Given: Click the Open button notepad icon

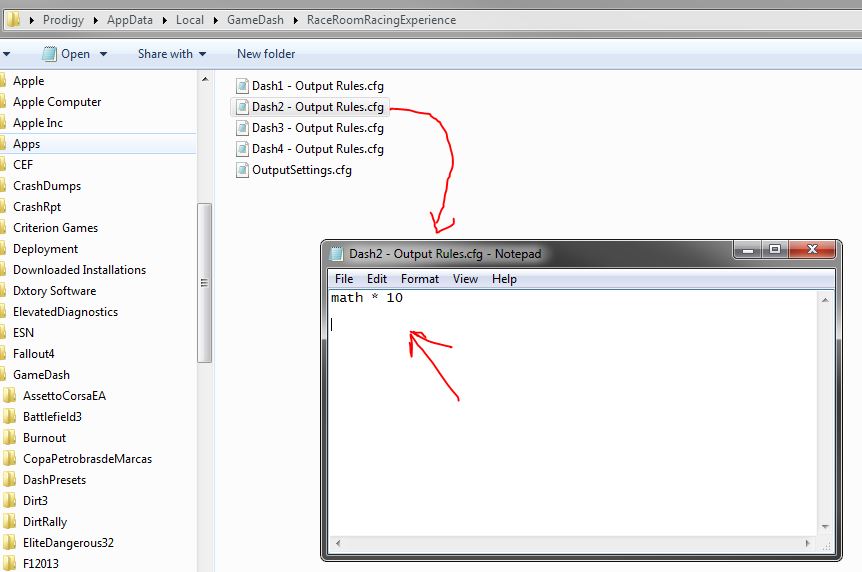Looking at the screenshot, I should tap(49, 54).
